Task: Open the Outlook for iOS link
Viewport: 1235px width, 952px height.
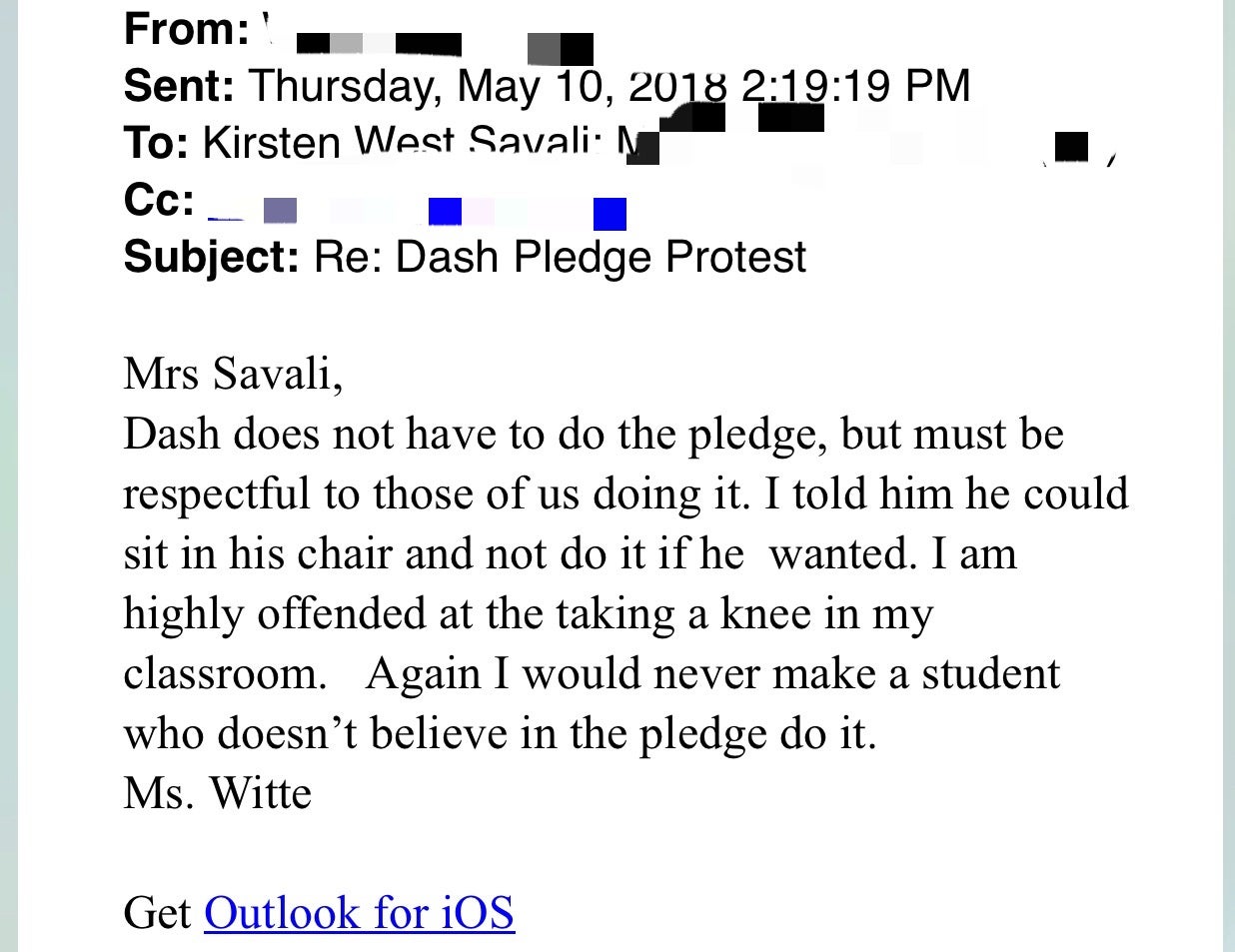Action: point(359,912)
